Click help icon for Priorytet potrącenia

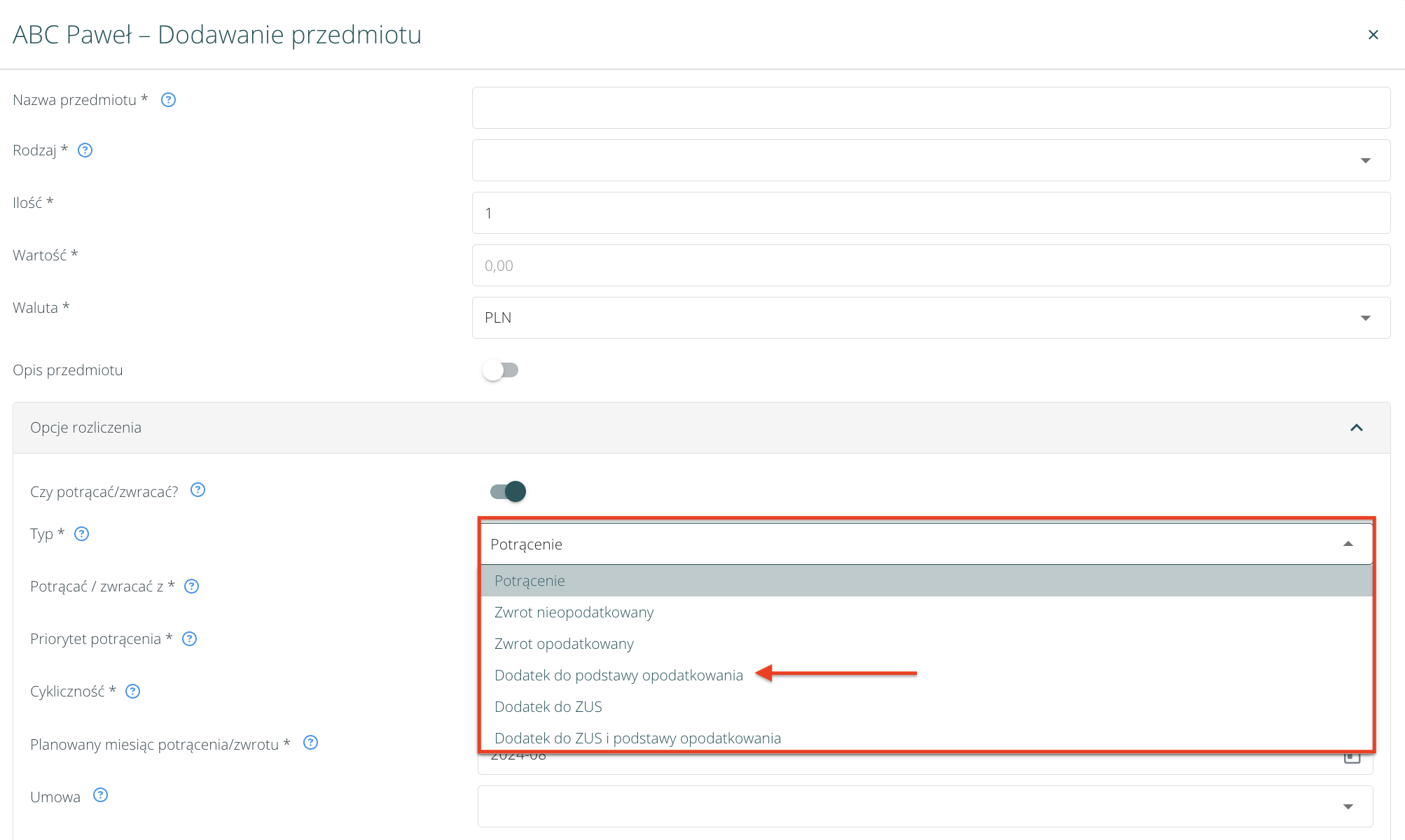pyautogui.click(x=189, y=639)
